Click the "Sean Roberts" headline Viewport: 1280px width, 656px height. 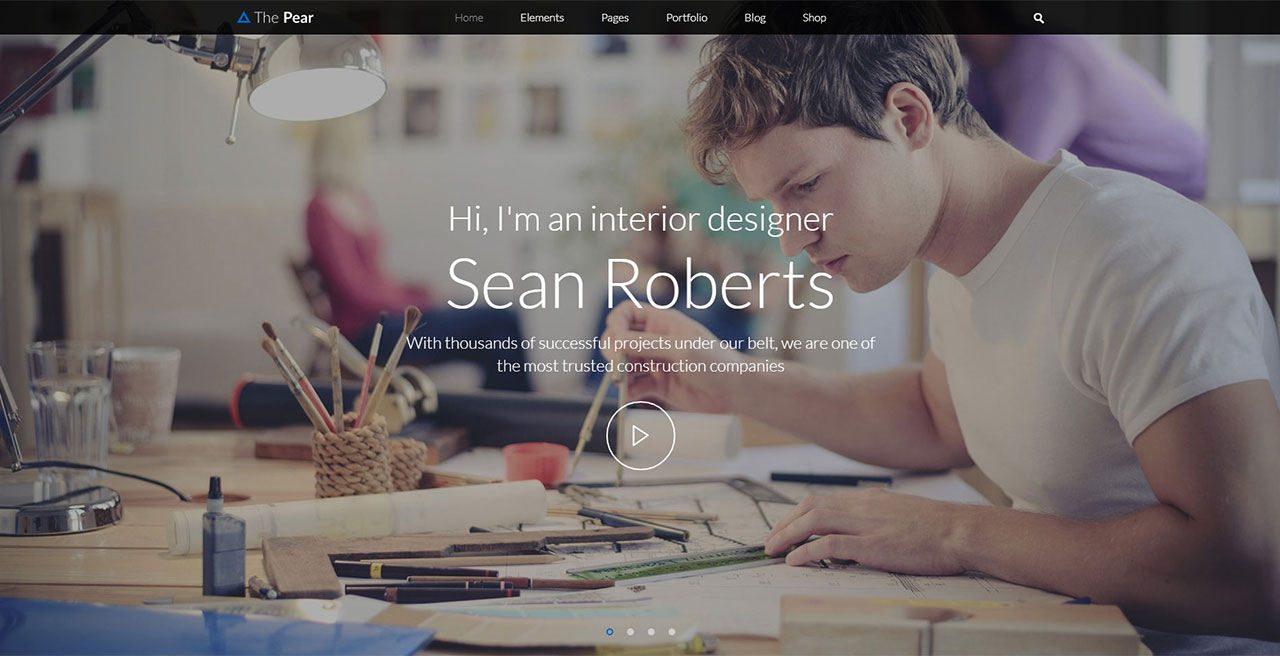click(640, 284)
